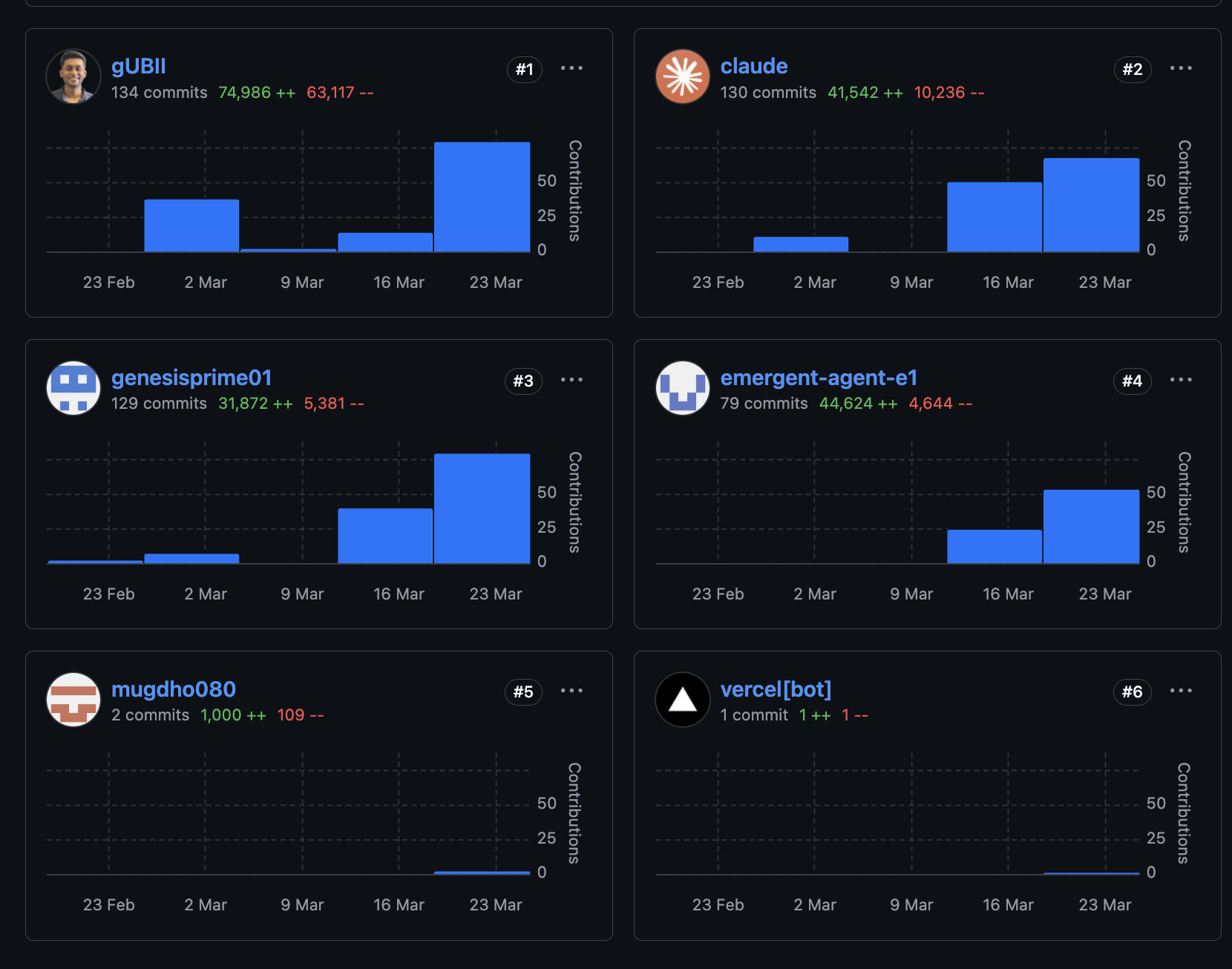Click the #1 rank badge on gUBII's card
The height and width of the screenshot is (969, 1232).
(x=525, y=69)
